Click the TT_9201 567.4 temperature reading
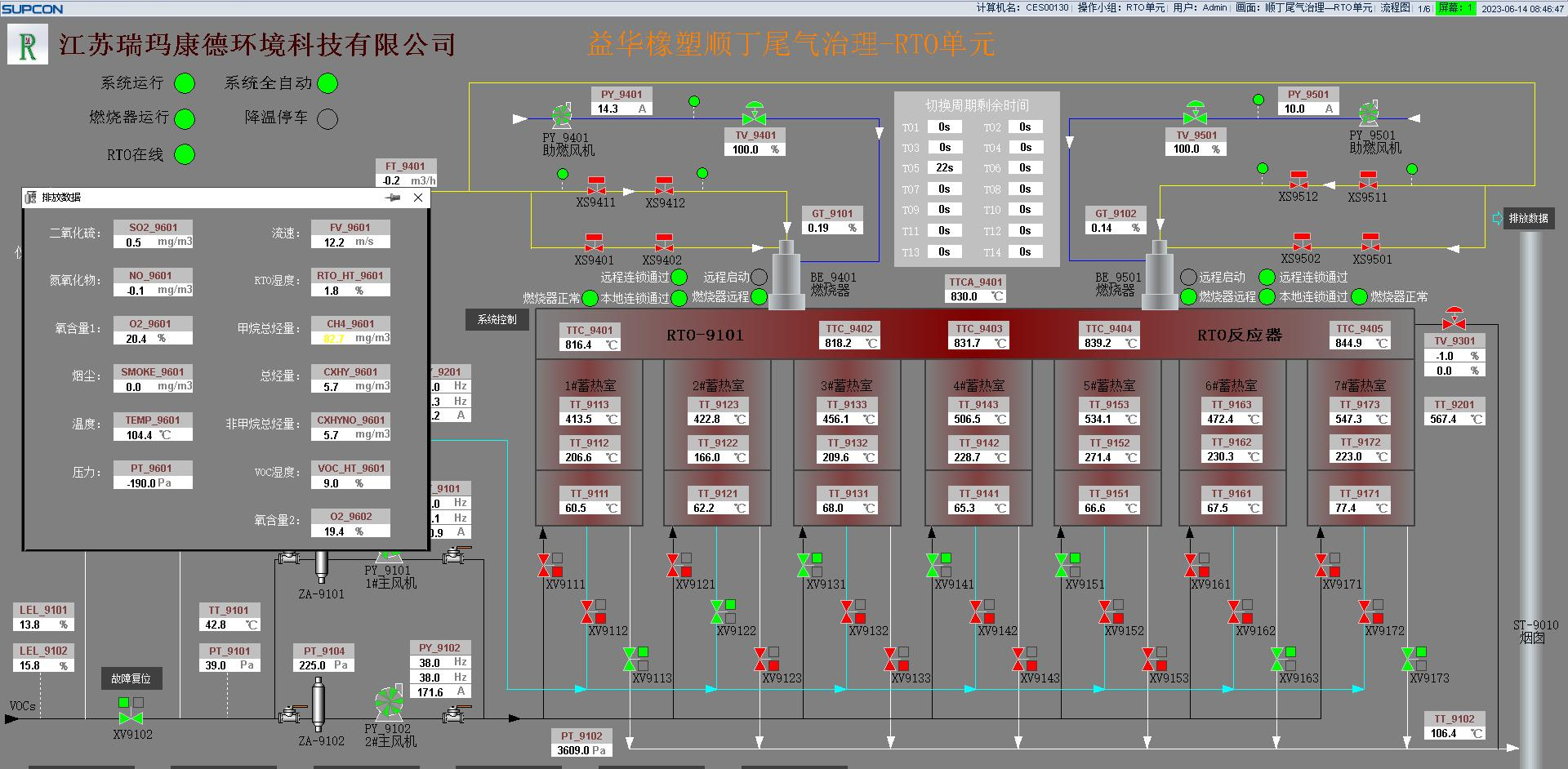Viewport: 1568px width, 769px height. click(1455, 420)
